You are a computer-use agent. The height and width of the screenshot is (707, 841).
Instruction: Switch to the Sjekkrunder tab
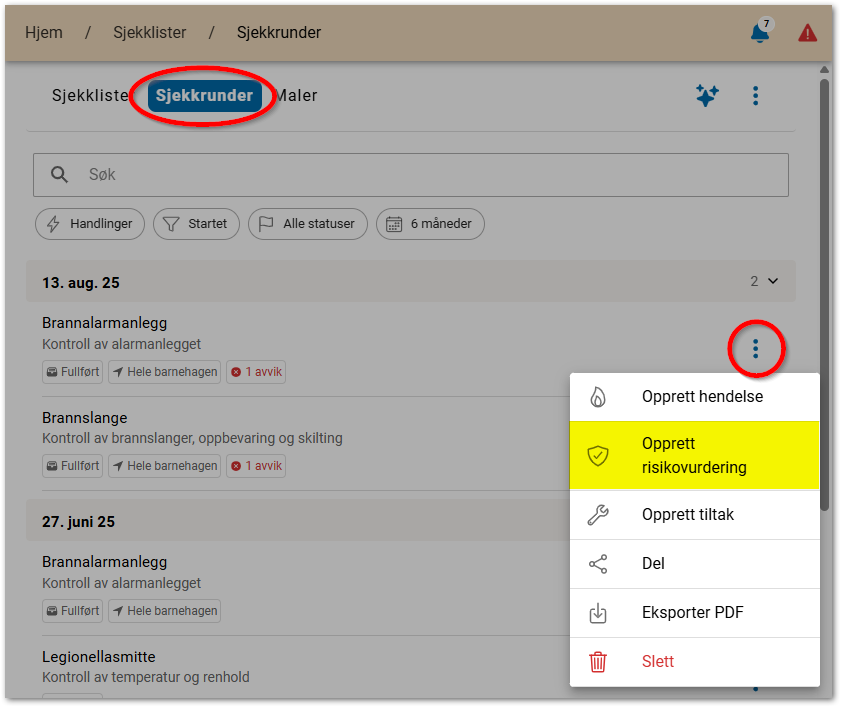204,96
